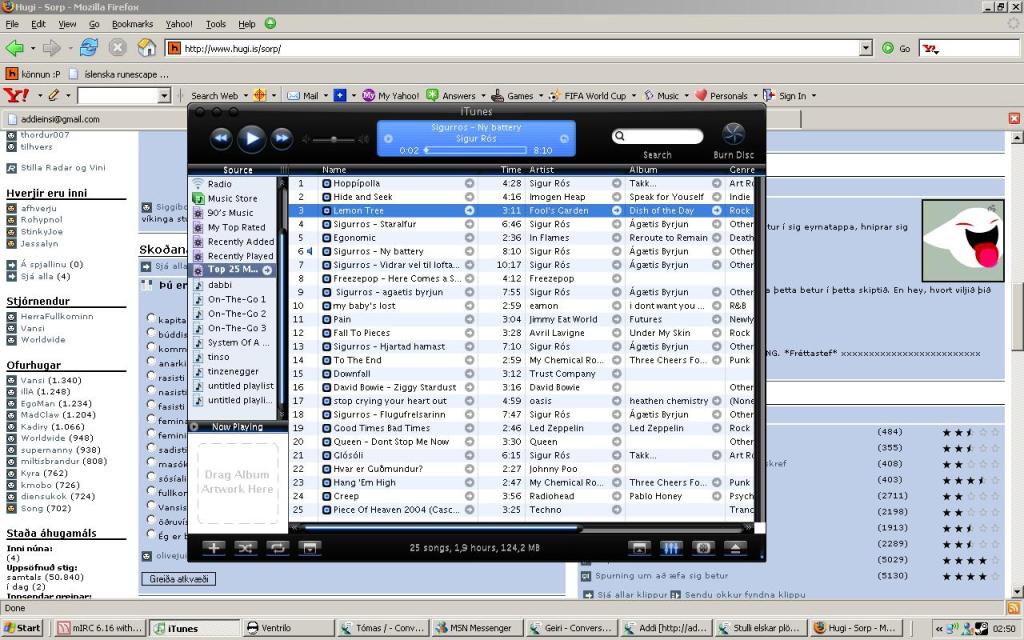Reload the current page in Firefox

point(89,48)
